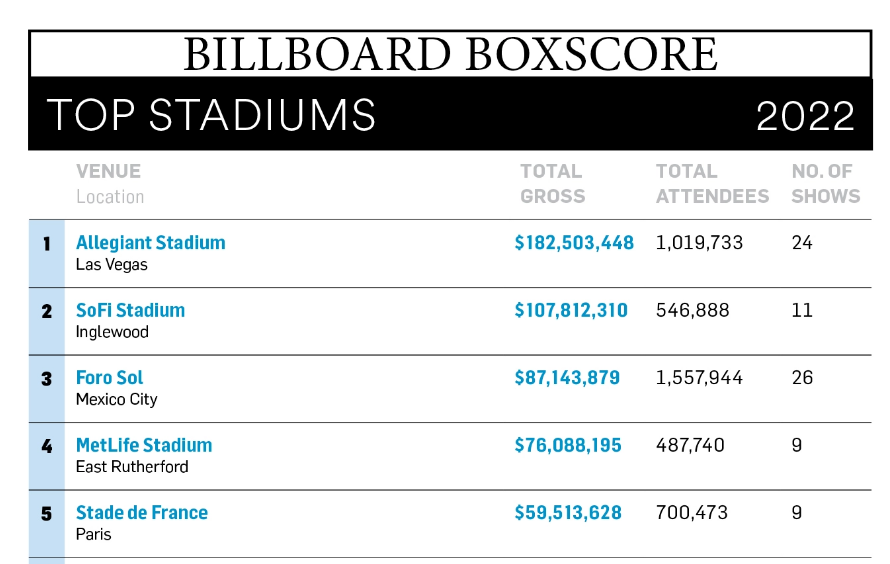
Task: Click the Total Attendees column header
Action: [712, 184]
